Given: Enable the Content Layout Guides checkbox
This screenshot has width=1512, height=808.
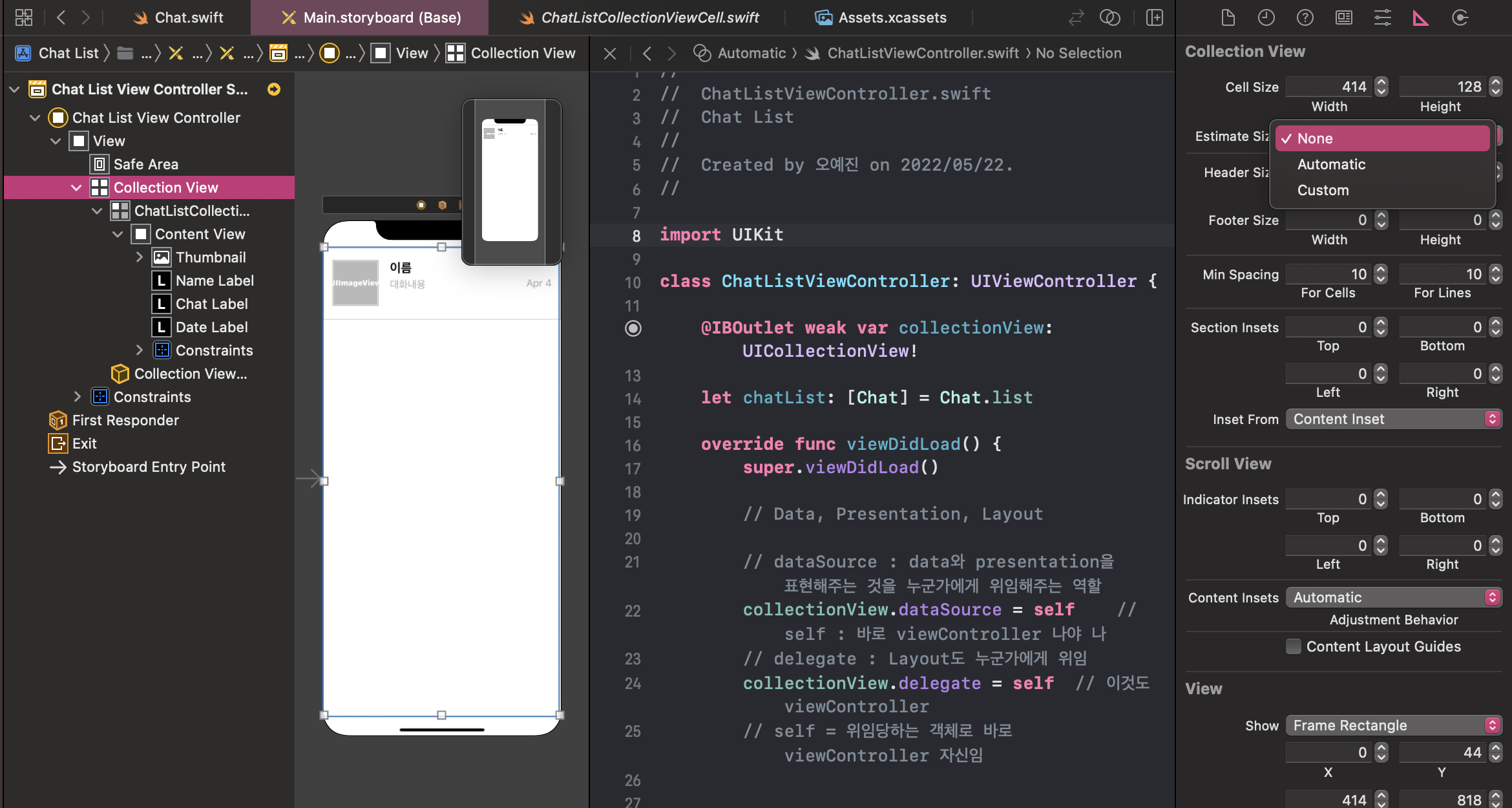Looking at the screenshot, I should pyautogui.click(x=1293, y=646).
